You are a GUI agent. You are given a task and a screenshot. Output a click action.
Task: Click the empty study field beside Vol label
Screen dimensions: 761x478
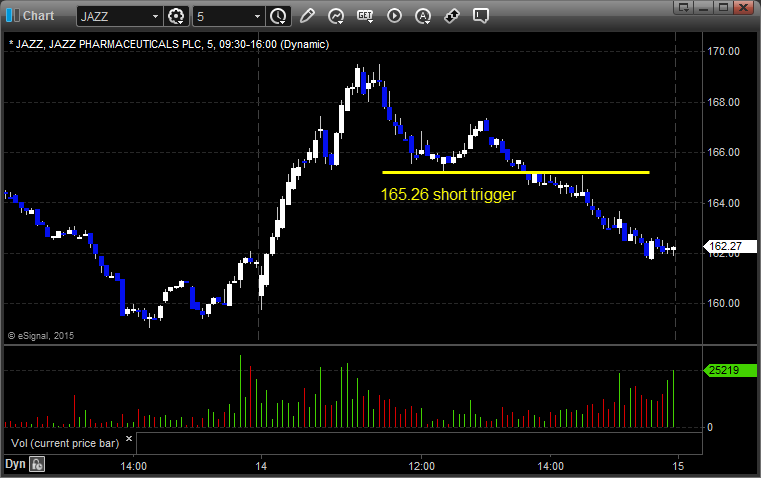click(x=419, y=443)
